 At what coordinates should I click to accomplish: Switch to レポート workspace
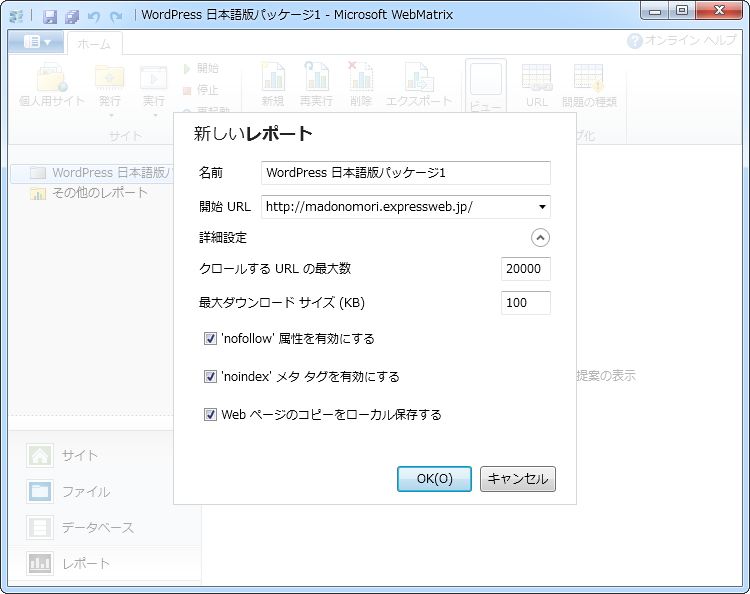click(68, 563)
